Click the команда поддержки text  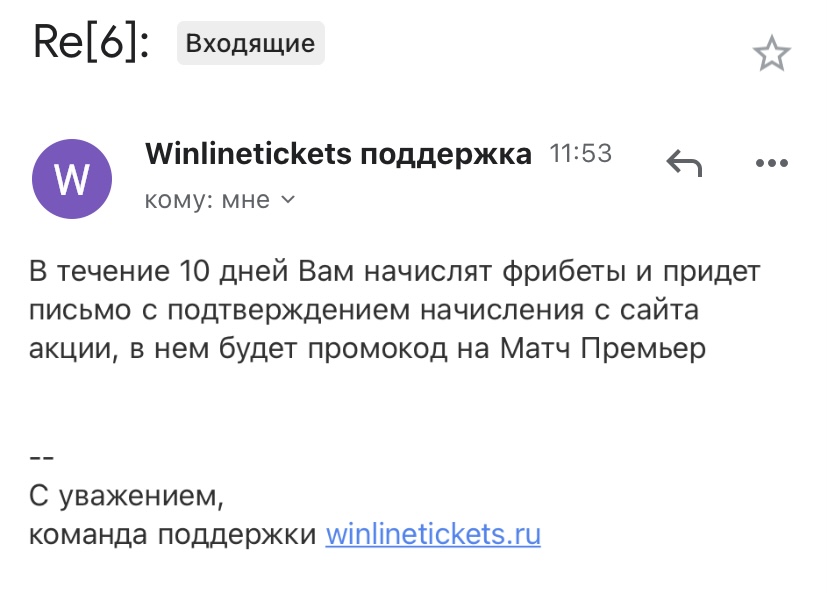coord(172,534)
